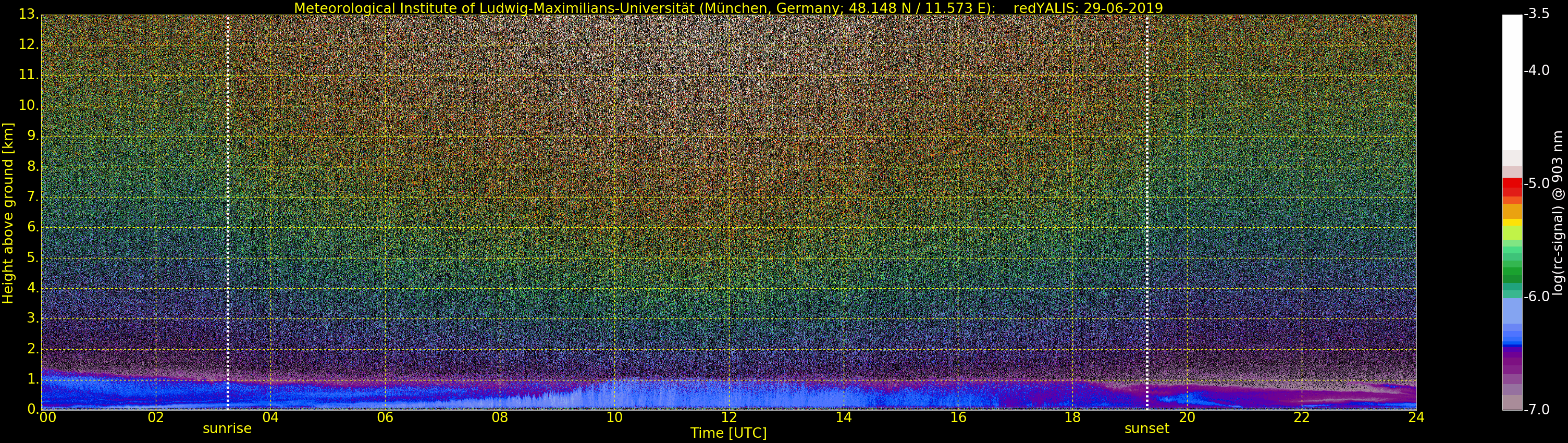The width and height of the screenshot is (1568, 443).
Task: Click the white dotted sunrise marker line
Action: point(228,212)
